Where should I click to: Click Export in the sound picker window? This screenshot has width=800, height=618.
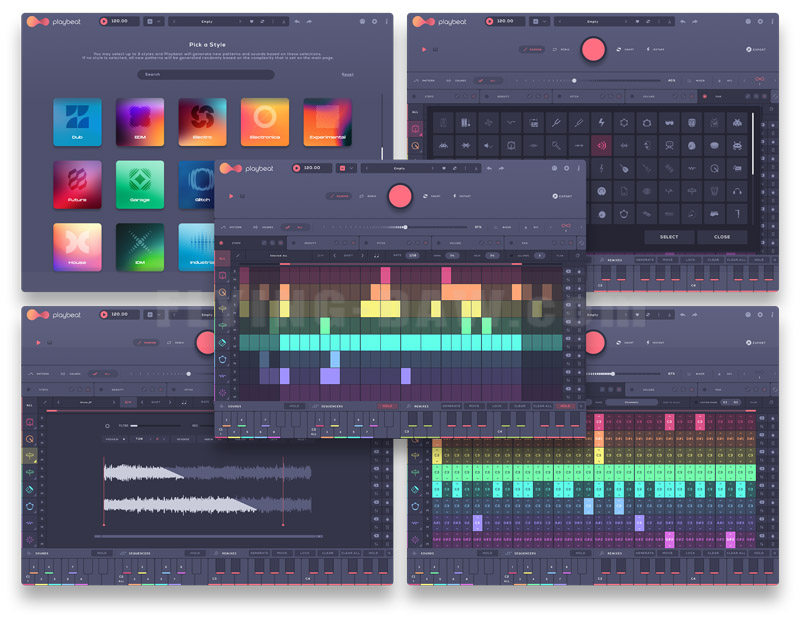click(756, 50)
